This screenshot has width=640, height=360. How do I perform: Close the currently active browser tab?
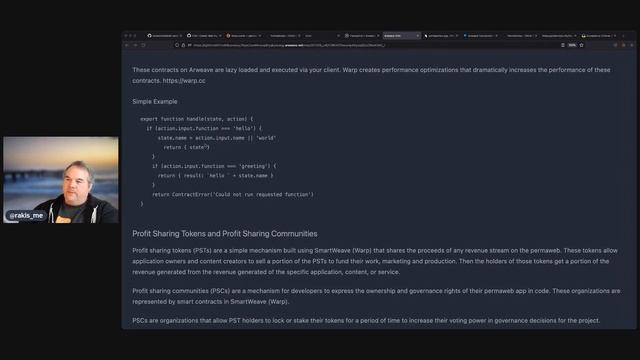click(417, 36)
